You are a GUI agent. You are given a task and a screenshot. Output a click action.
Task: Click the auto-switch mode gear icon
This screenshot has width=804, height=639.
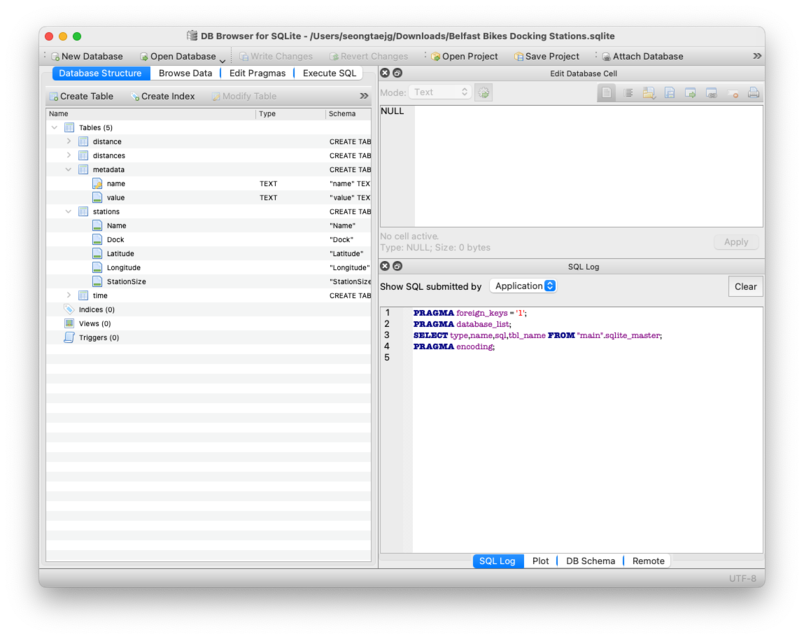[x=484, y=92]
